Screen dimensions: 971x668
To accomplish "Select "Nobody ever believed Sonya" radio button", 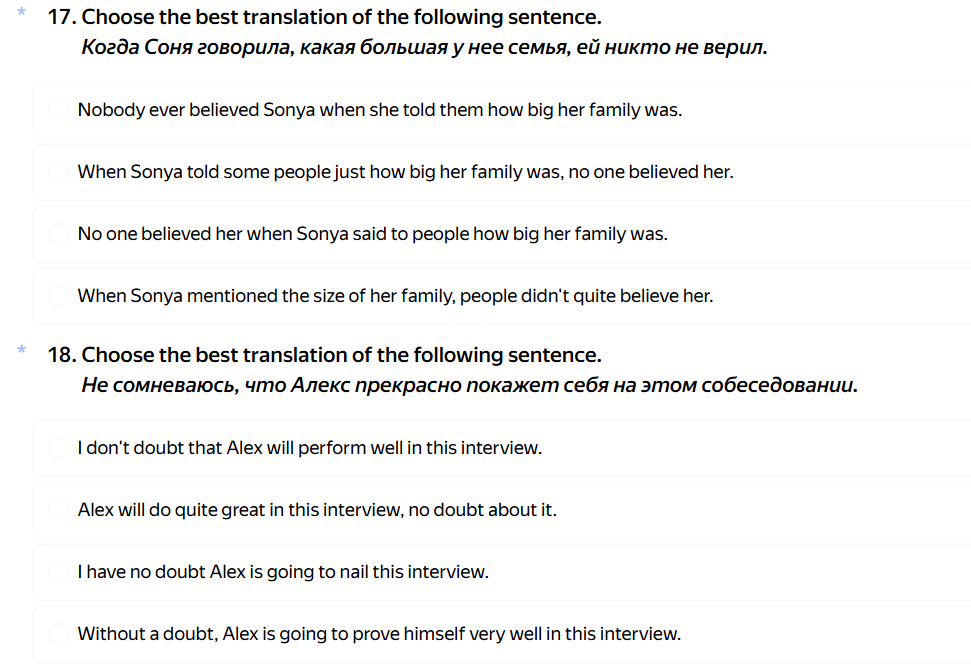I will pos(58,110).
